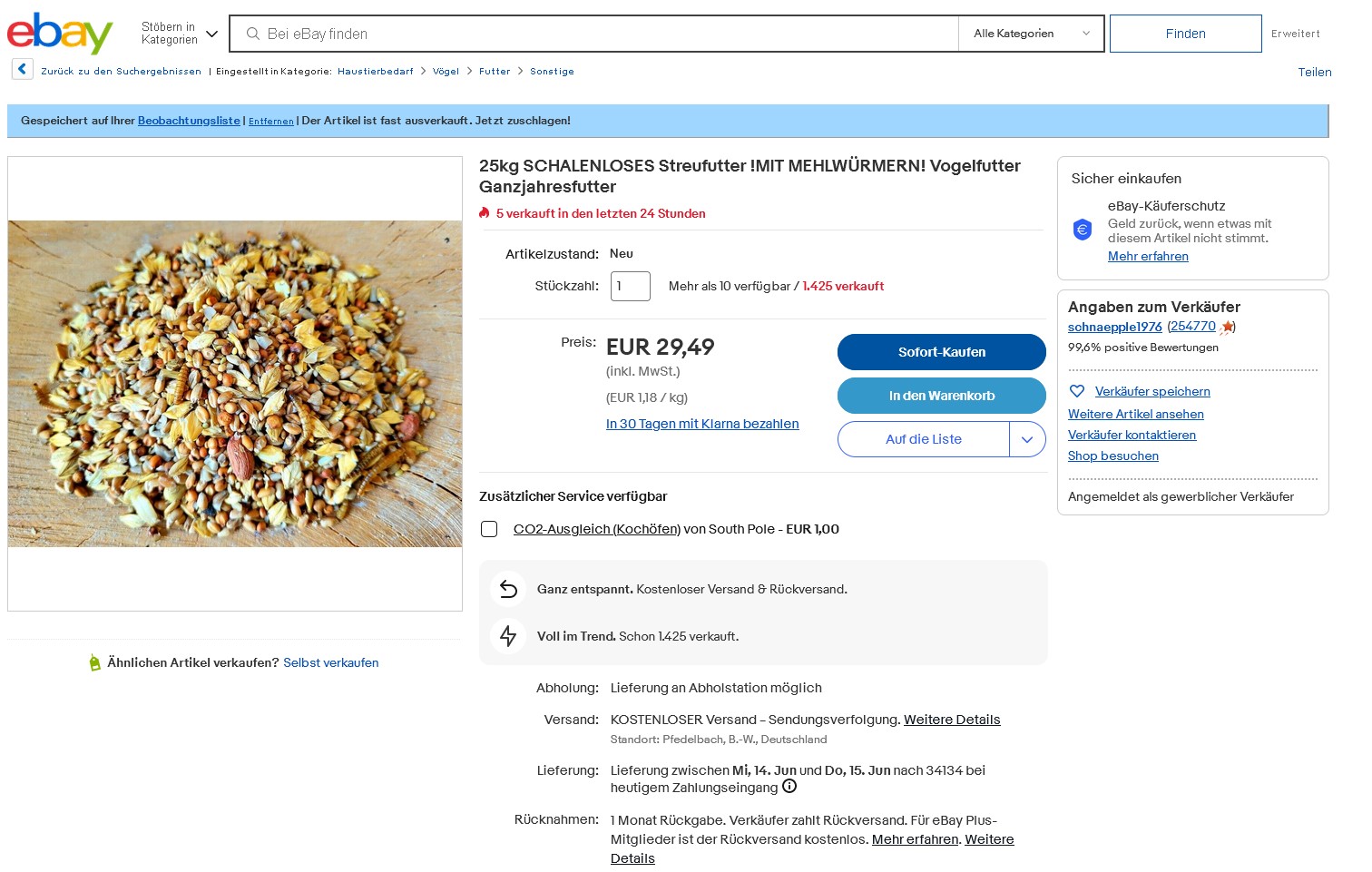
Task: Click the search magnifier icon
Action: pyautogui.click(x=253, y=34)
